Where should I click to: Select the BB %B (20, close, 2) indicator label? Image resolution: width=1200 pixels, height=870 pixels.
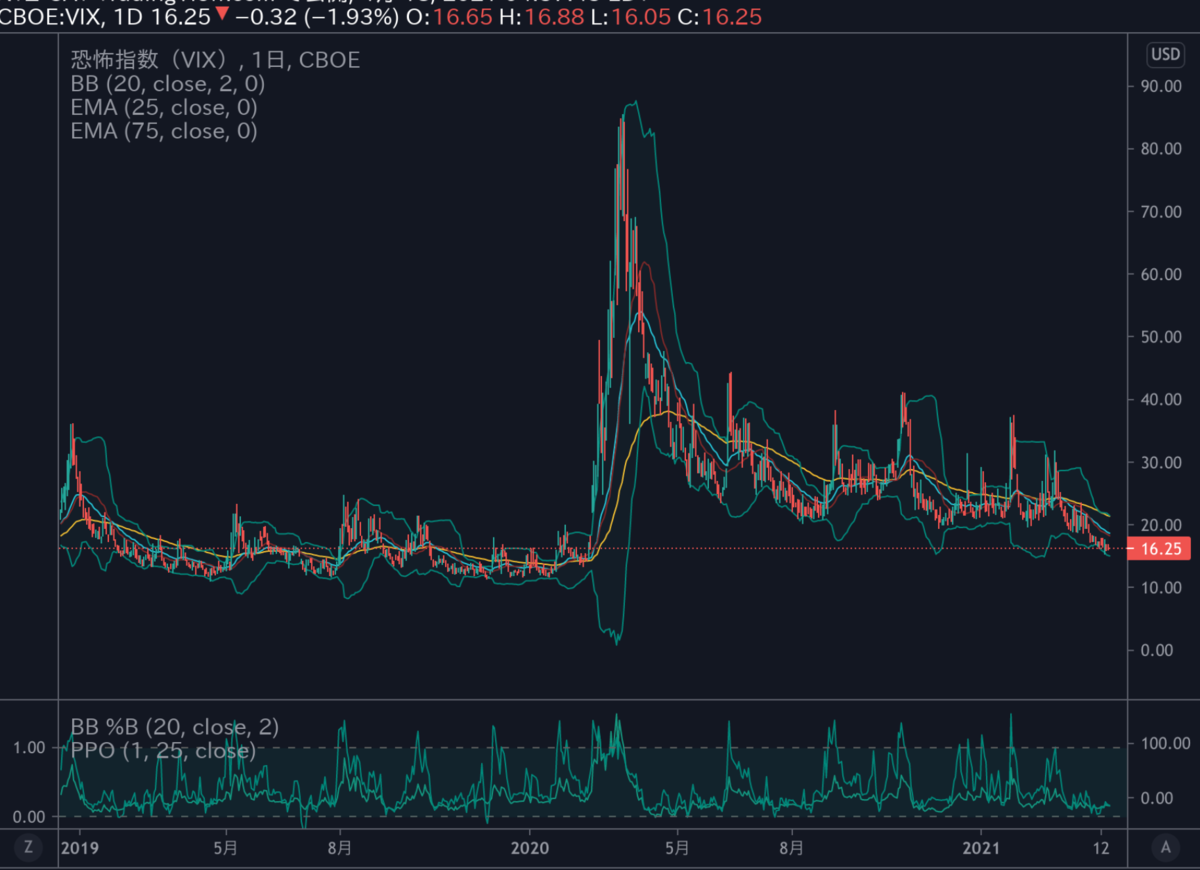click(175, 727)
